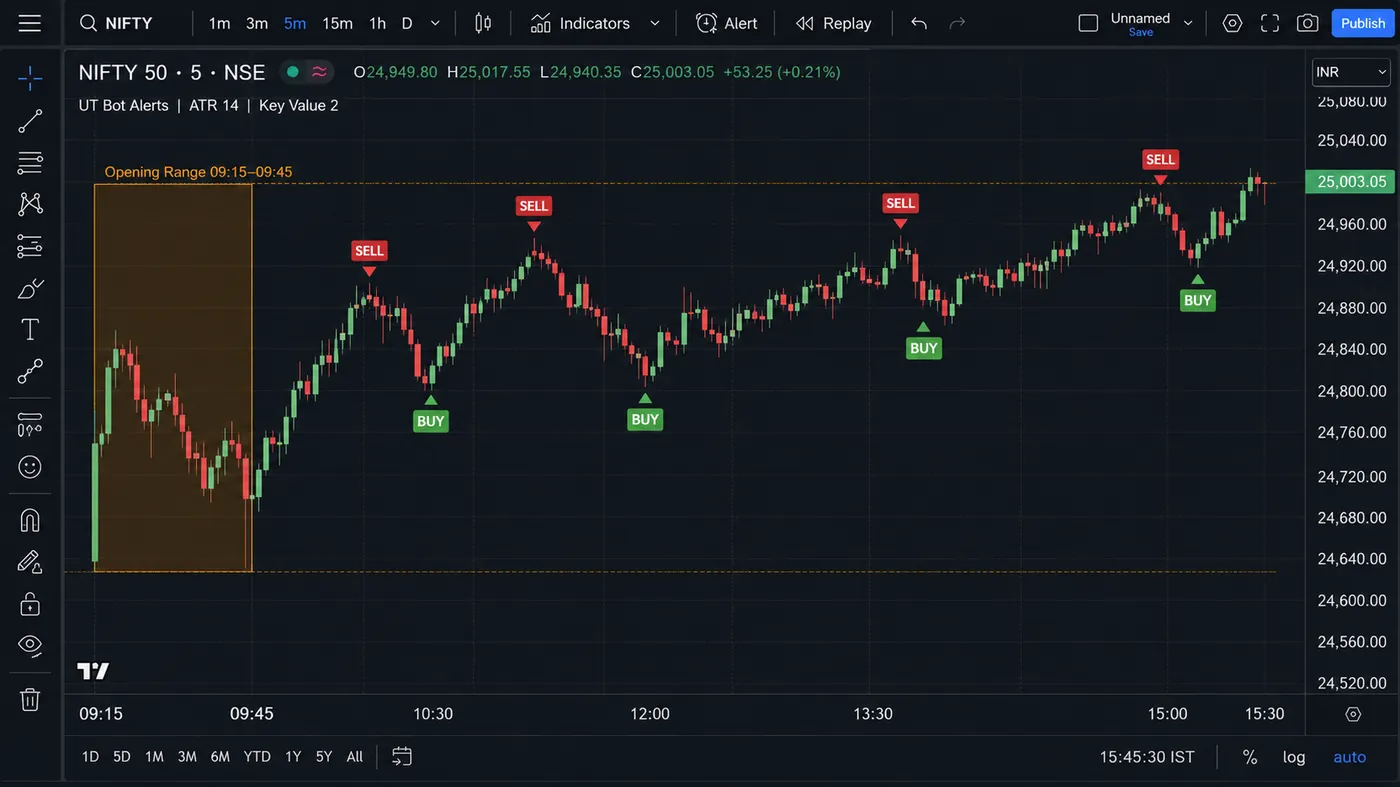Open the candlestick chart type selector

(x=483, y=23)
